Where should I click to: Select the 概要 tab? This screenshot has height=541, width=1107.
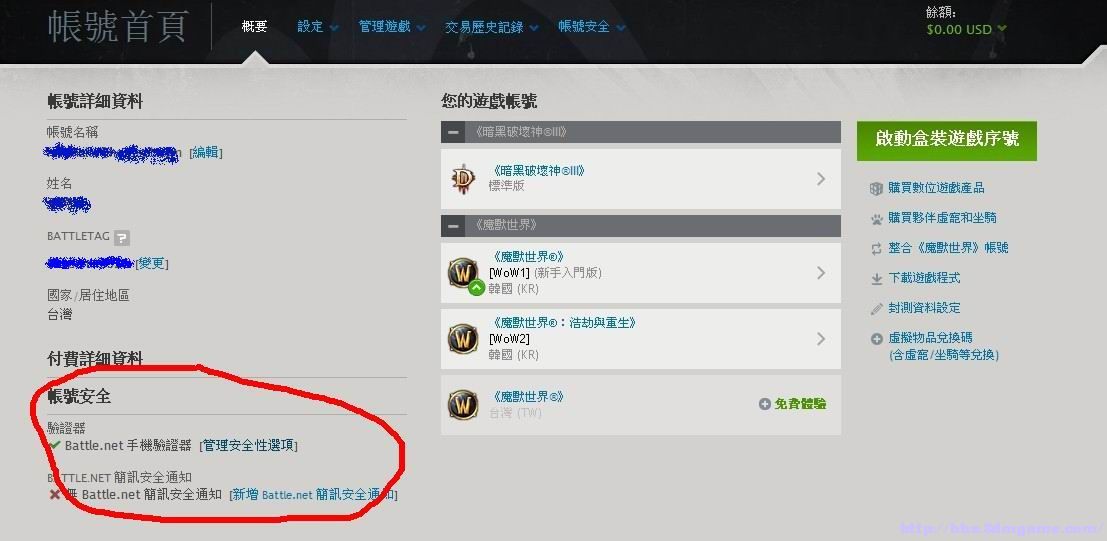tap(254, 27)
